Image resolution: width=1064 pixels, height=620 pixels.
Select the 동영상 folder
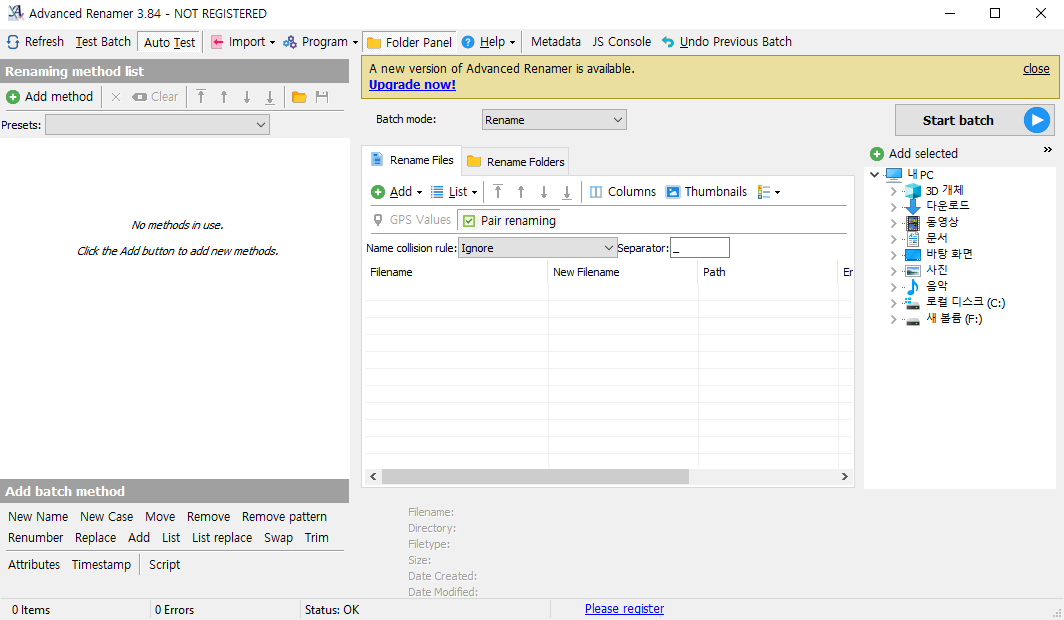coord(942,222)
